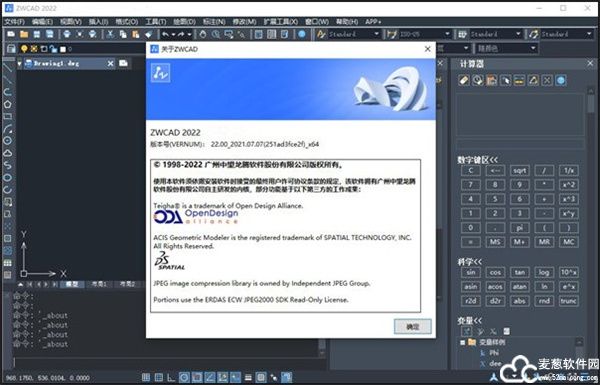This screenshot has width=600, height=385.
Task: Click the Copy icon in toolbar
Action: pyautogui.click(x=123, y=34)
